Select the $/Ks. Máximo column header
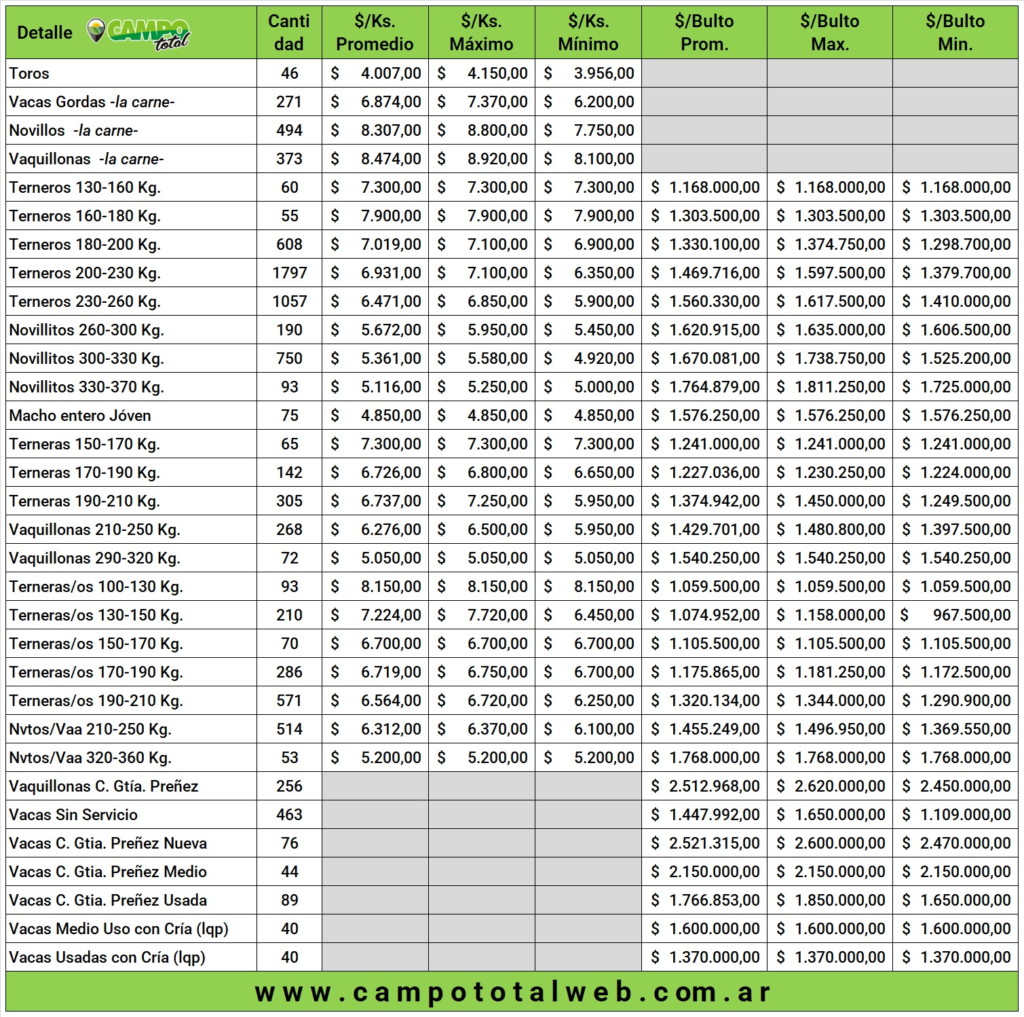 point(481,32)
